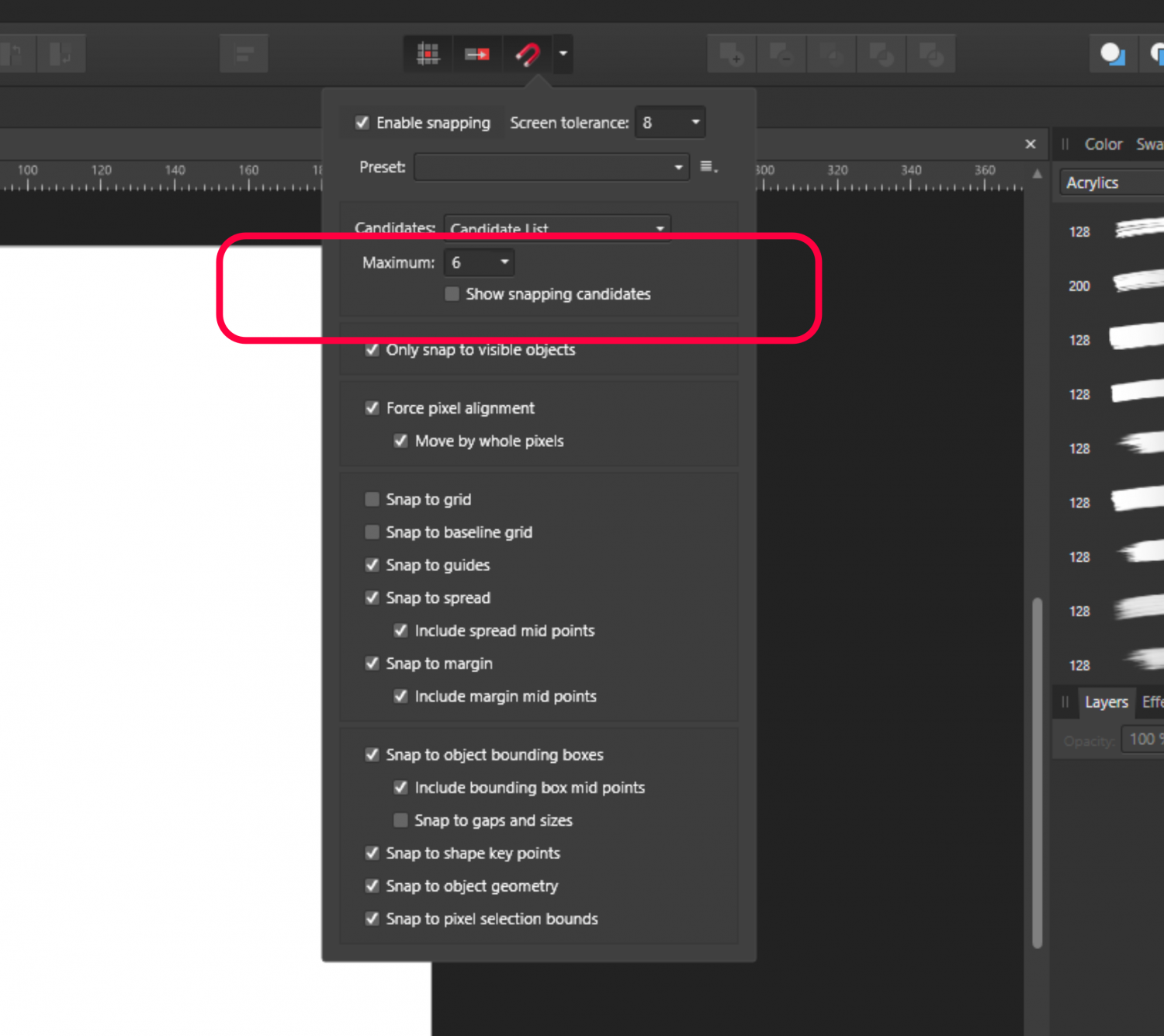Click the Subtract boolean operation icon

tap(781, 54)
